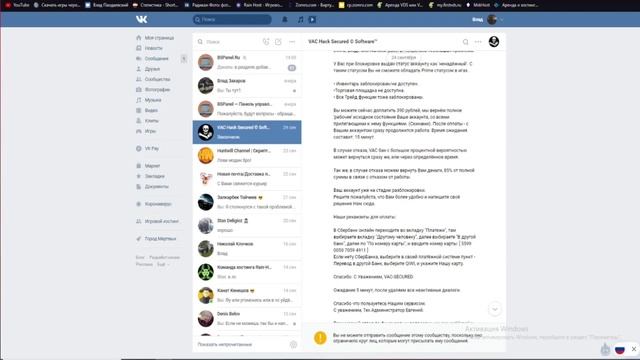The width and height of the screenshot is (640, 360).
Task: Open 'Игры' in the left sidebar
Action: click(150, 131)
